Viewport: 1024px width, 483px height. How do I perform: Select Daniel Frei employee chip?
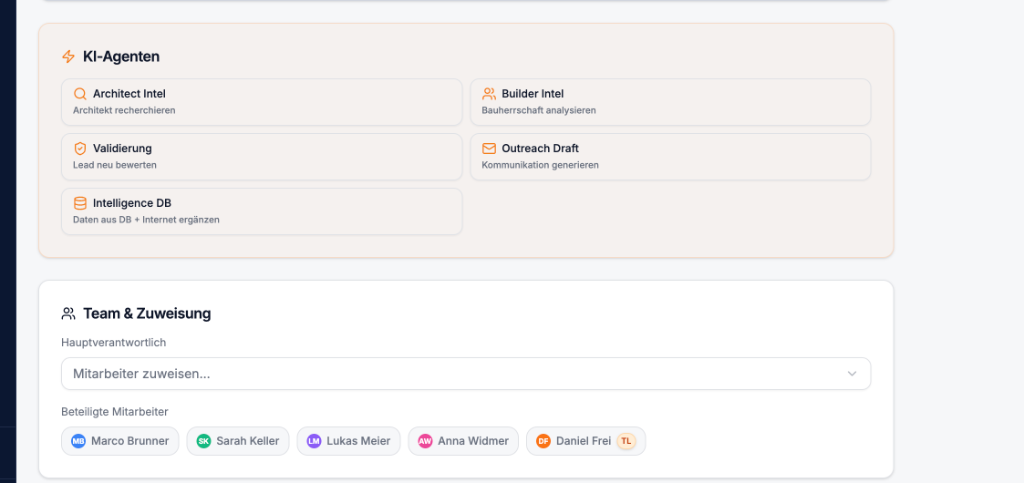(586, 441)
